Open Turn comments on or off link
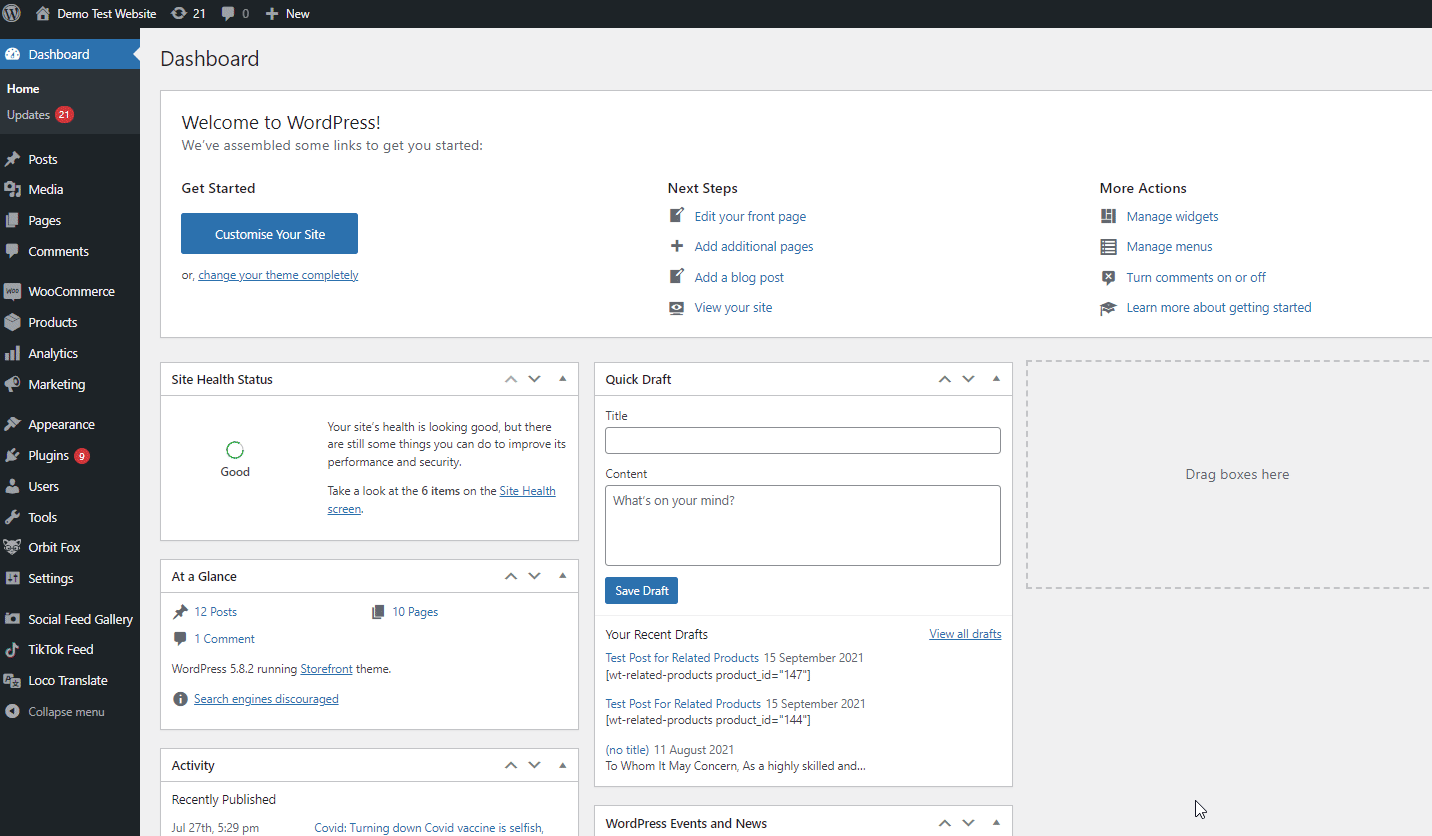This screenshot has width=1432, height=836. pos(1196,277)
